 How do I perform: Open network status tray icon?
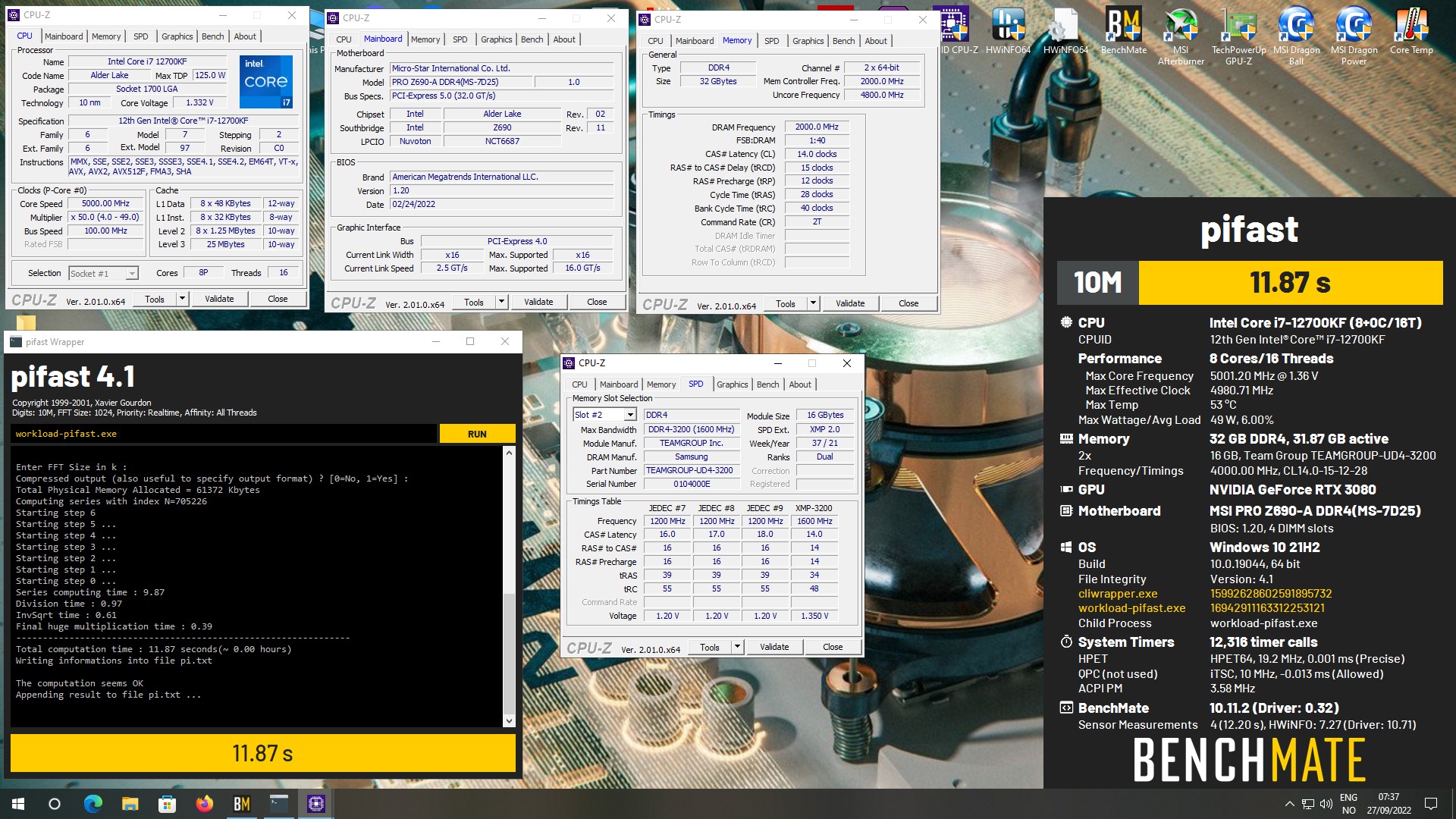tap(1308, 804)
